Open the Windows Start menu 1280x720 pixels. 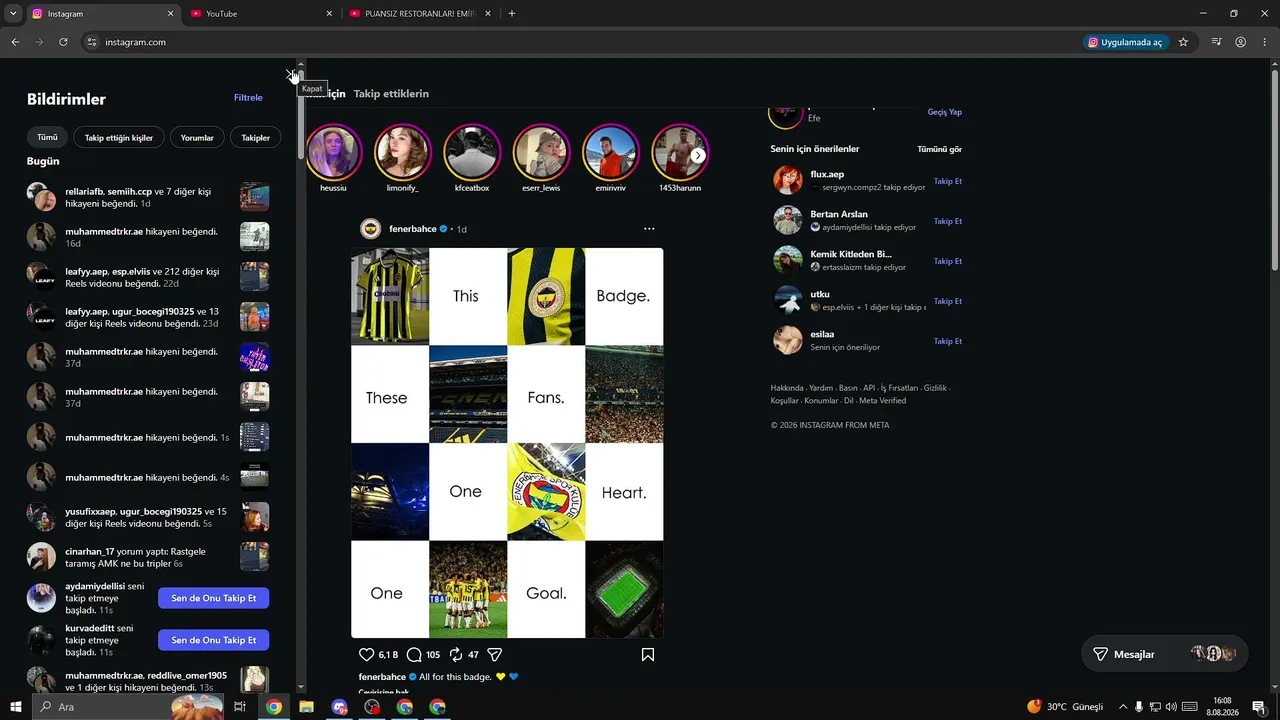16,707
